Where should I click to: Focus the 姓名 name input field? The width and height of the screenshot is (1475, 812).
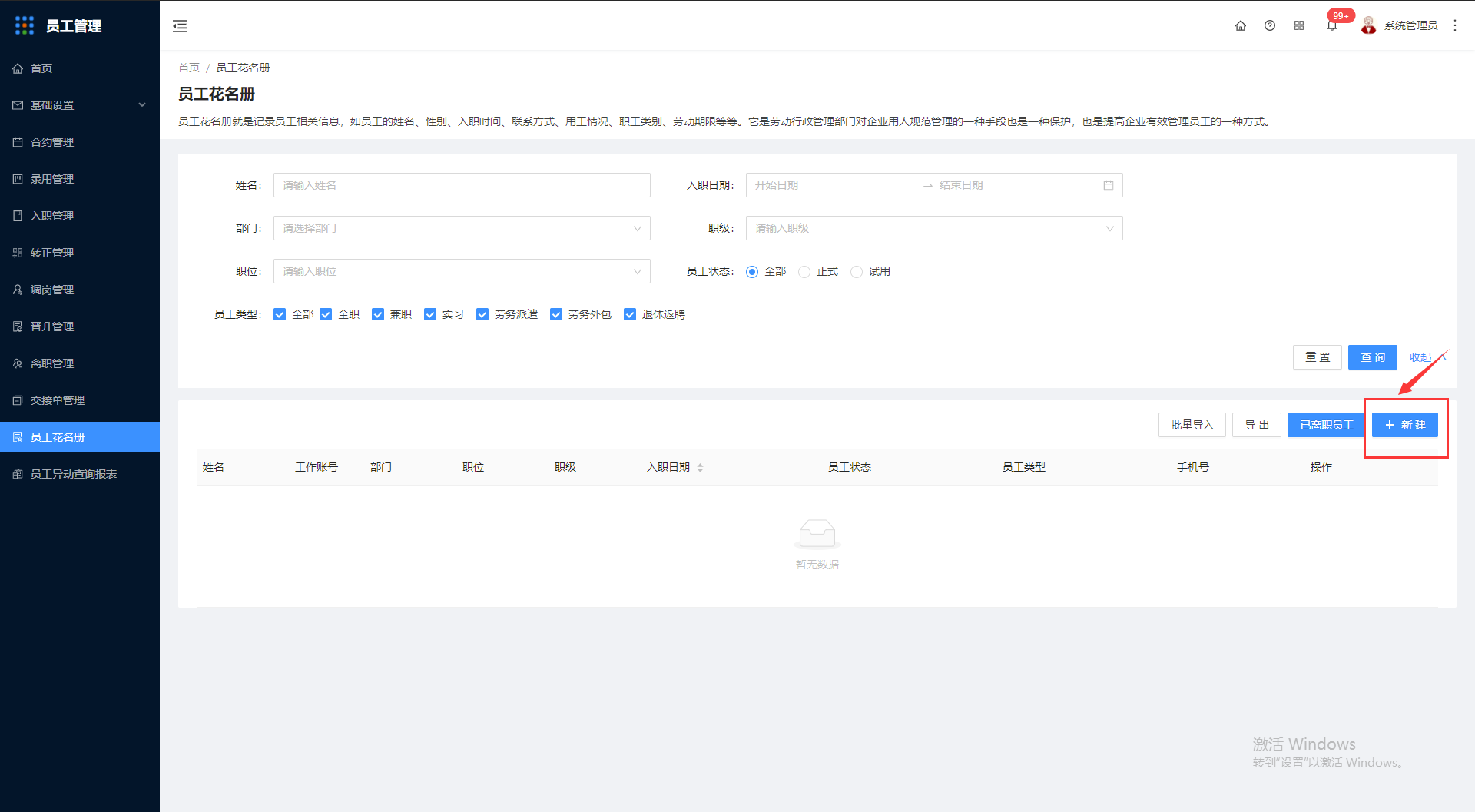[462, 185]
